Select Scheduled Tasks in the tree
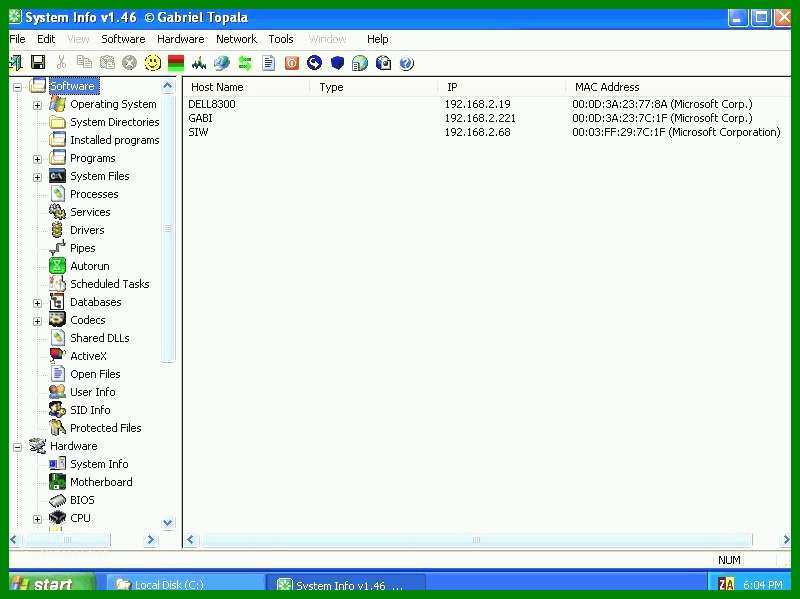 tap(110, 284)
